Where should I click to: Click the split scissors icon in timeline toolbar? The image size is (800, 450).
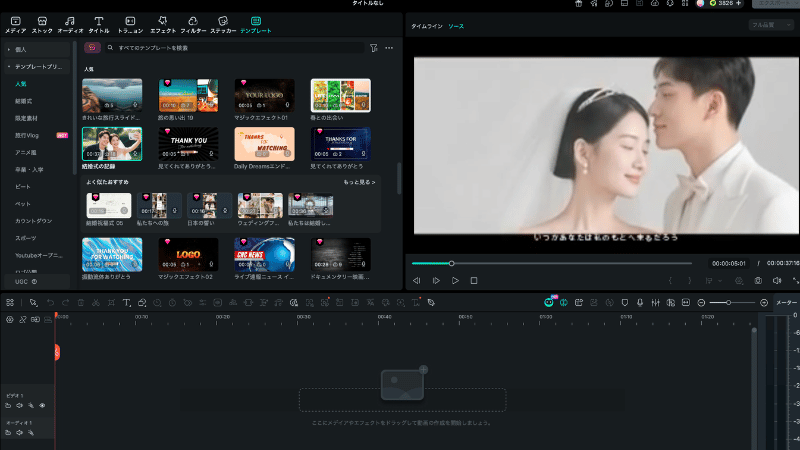[96, 303]
